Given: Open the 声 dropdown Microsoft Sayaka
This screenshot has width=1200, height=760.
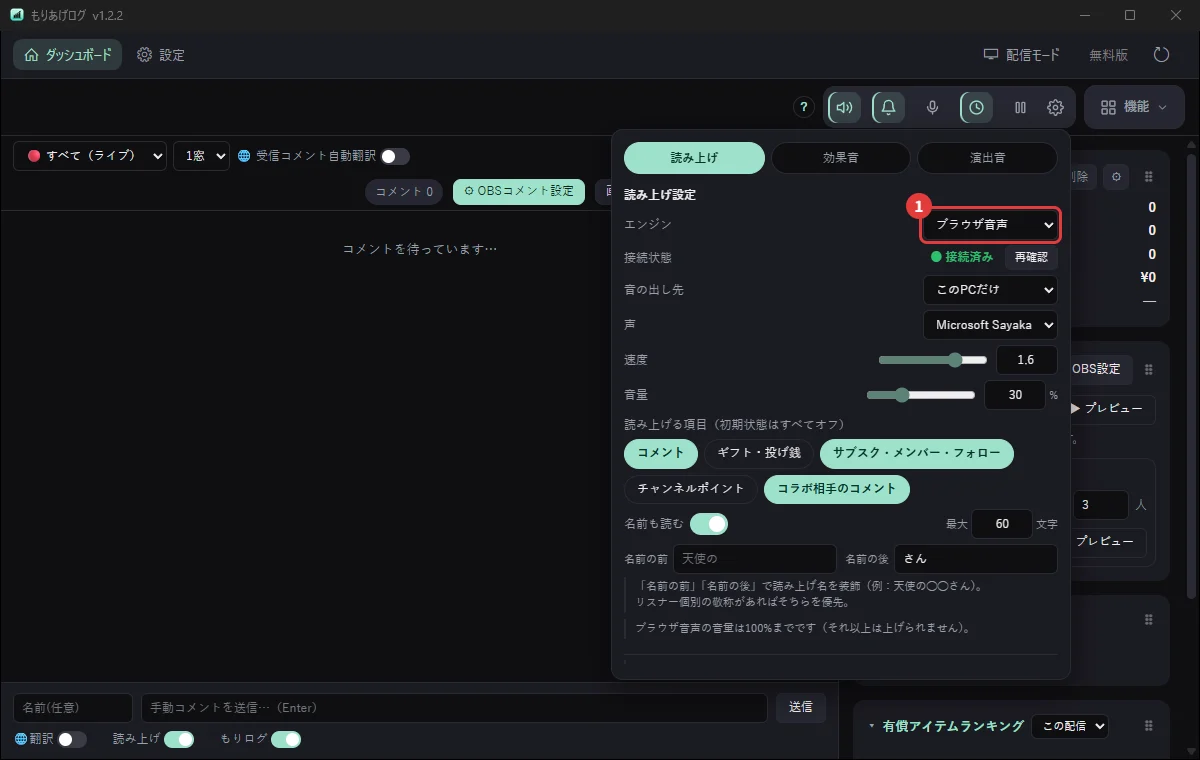Looking at the screenshot, I should pyautogui.click(x=990, y=325).
